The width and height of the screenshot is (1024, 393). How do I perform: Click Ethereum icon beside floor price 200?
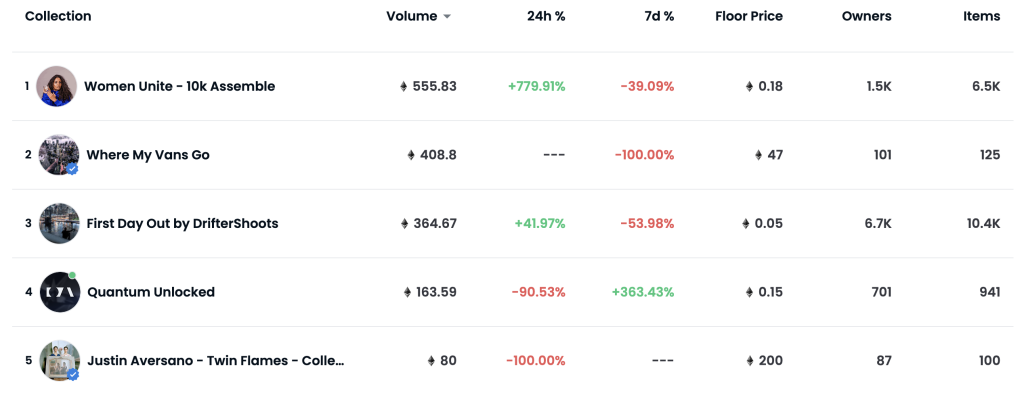pyautogui.click(x=750, y=360)
